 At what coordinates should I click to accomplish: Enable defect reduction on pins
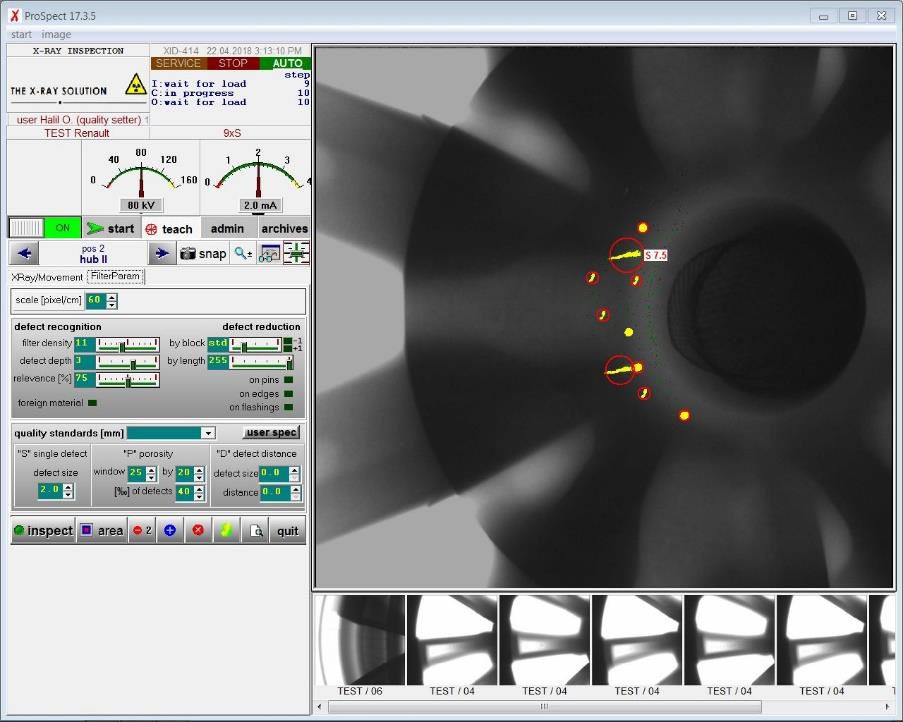289,380
